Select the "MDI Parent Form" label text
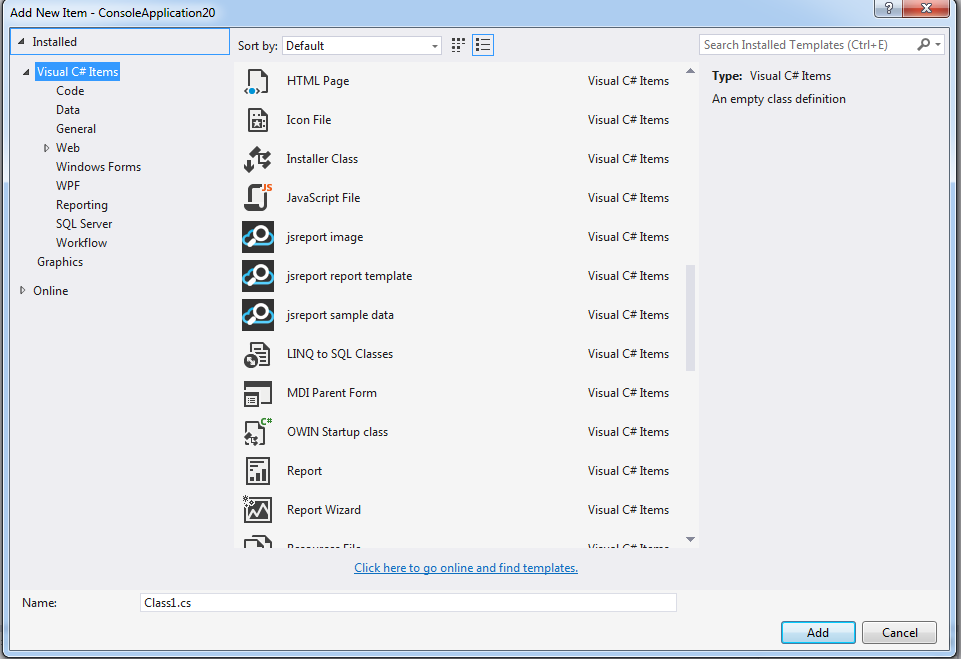Screen dimensions: 961x659 coord(332,393)
